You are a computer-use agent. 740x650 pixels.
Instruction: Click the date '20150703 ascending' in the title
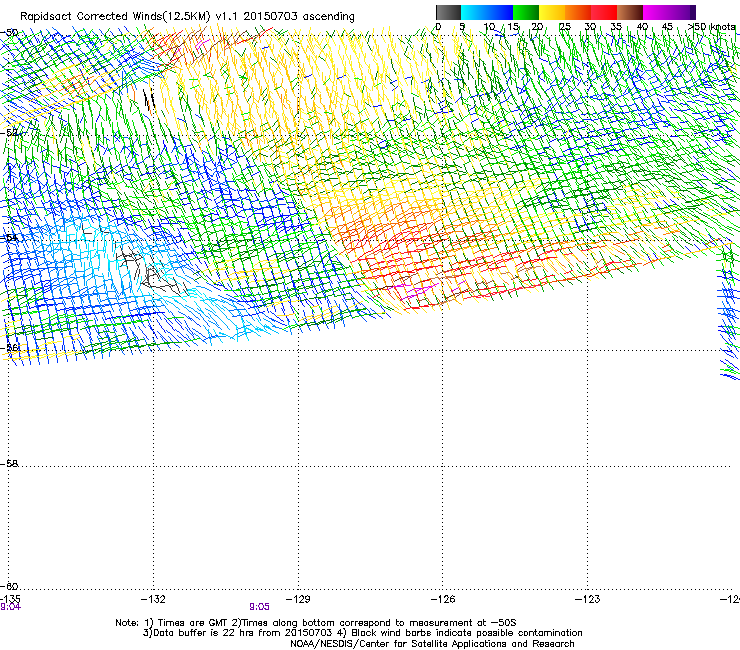point(299,16)
